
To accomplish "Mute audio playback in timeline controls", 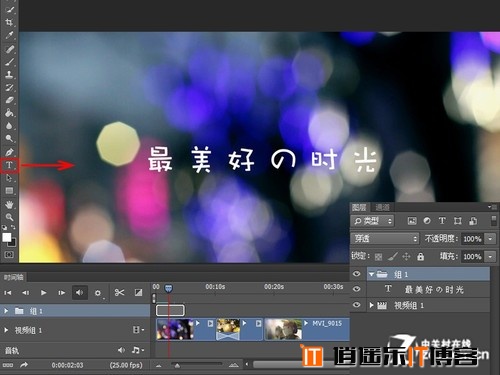I will coord(79,293).
